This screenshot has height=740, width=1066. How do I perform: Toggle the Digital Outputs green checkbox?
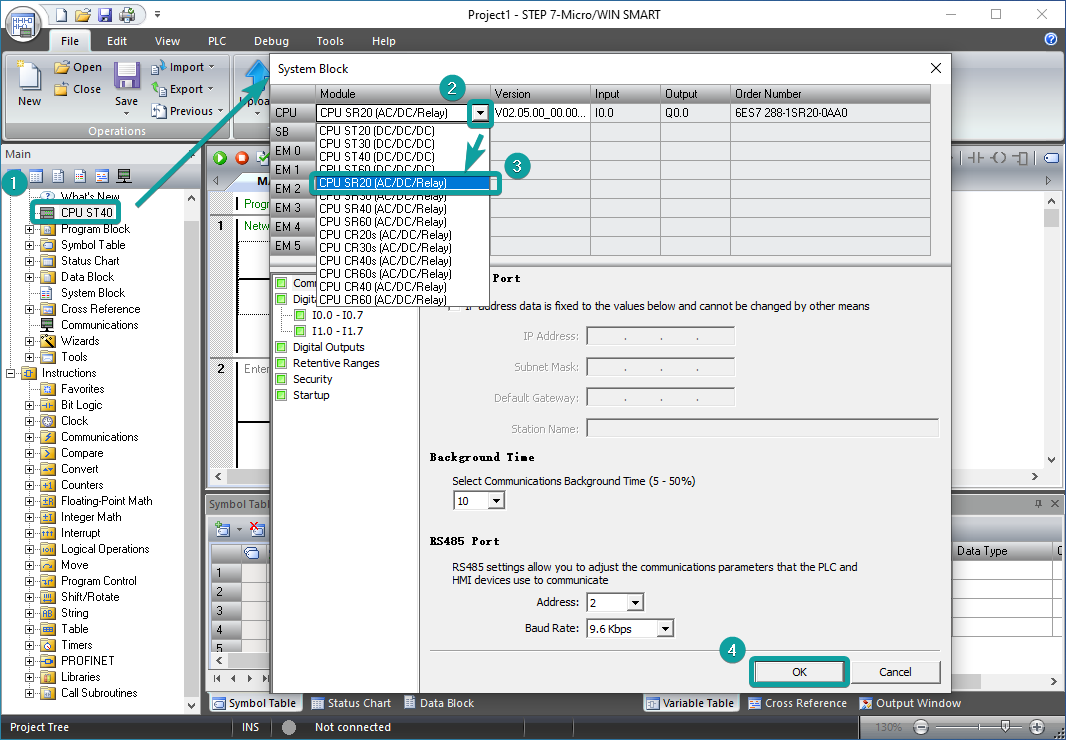pyautogui.click(x=281, y=347)
